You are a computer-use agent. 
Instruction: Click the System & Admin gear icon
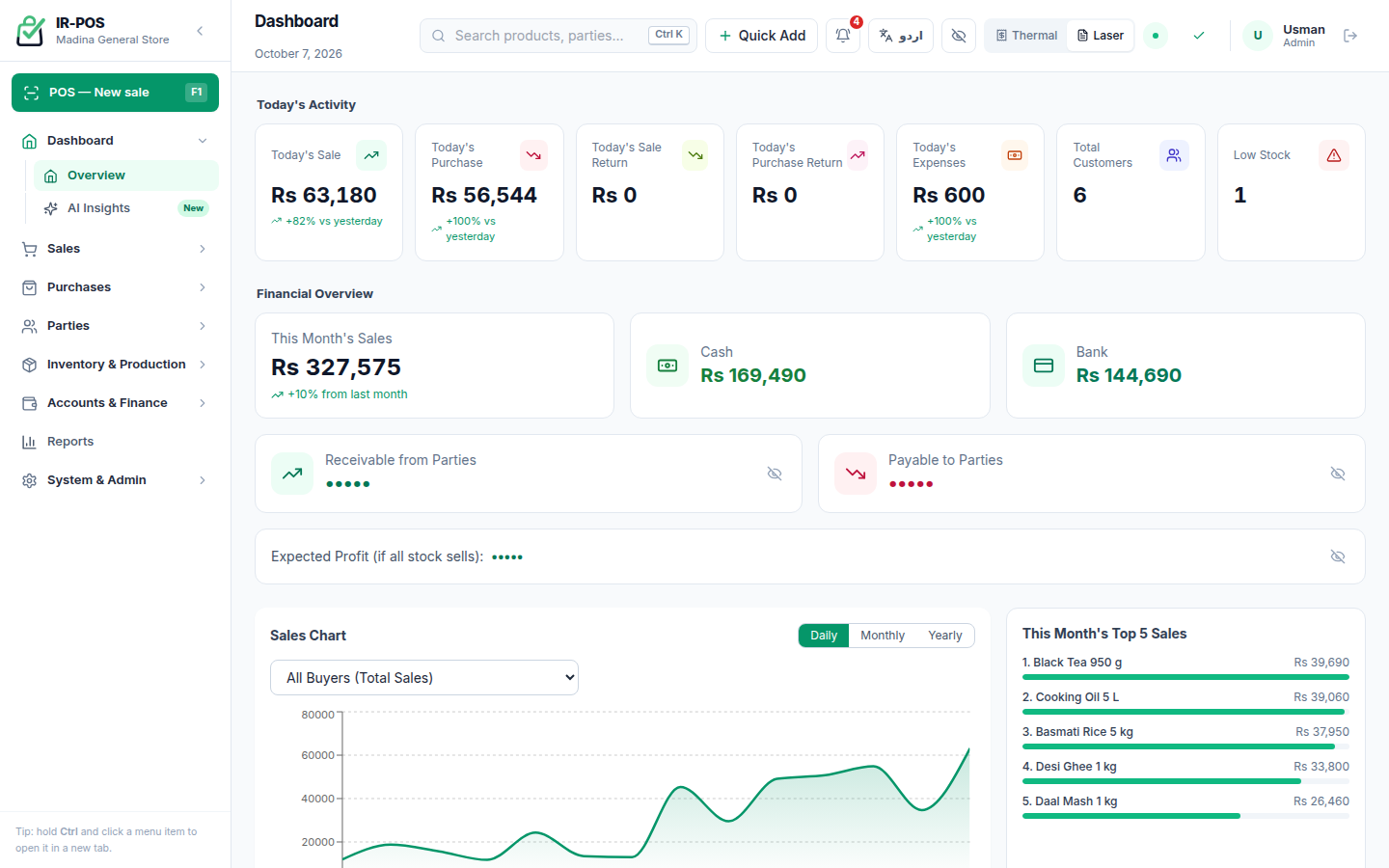point(29,480)
